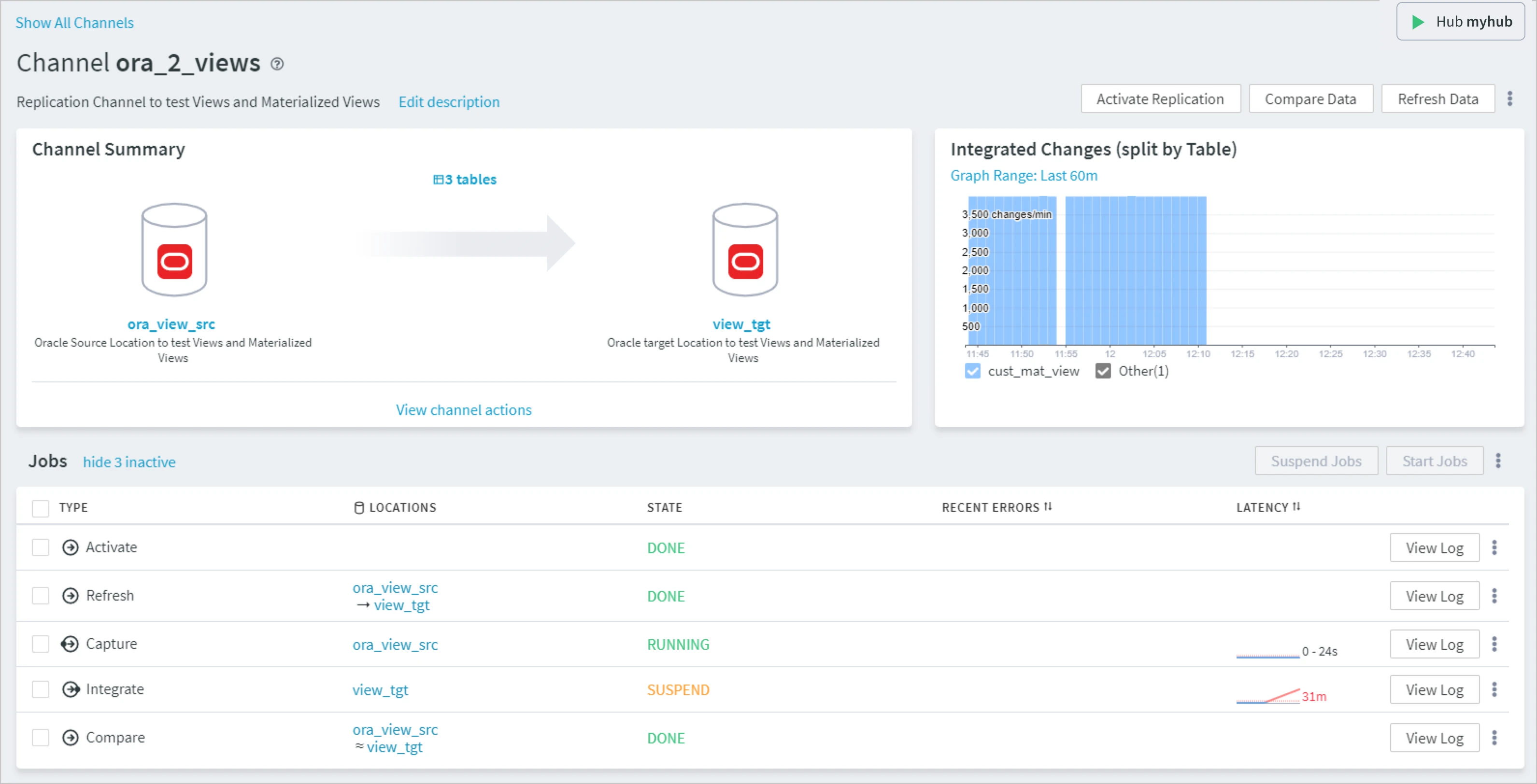Open the Graph Range Last 60m selector
The height and width of the screenshot is (784, 1537).
pos(1024,175)
